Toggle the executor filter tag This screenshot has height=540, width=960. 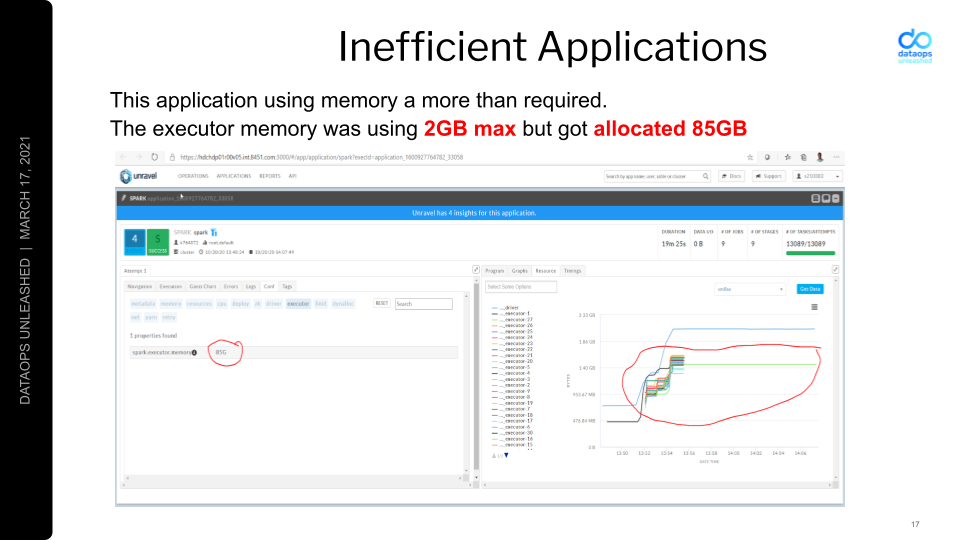pos(298,304)
